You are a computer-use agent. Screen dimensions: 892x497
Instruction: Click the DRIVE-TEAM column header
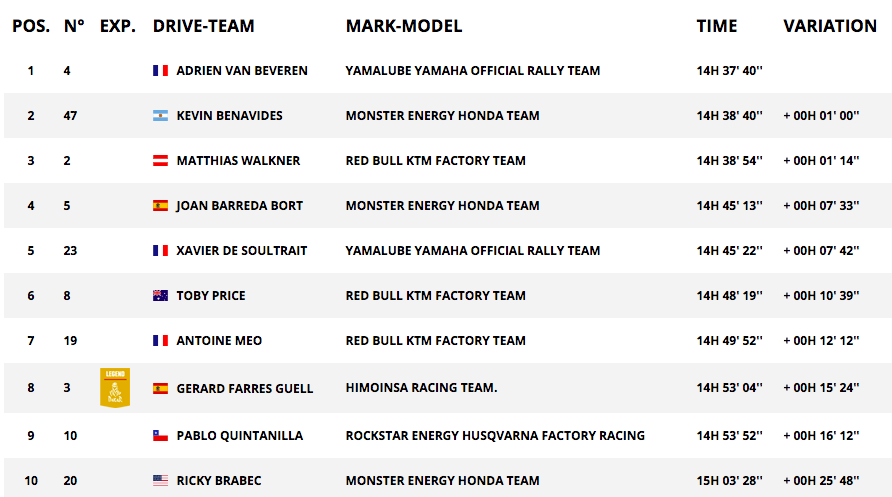204,26
